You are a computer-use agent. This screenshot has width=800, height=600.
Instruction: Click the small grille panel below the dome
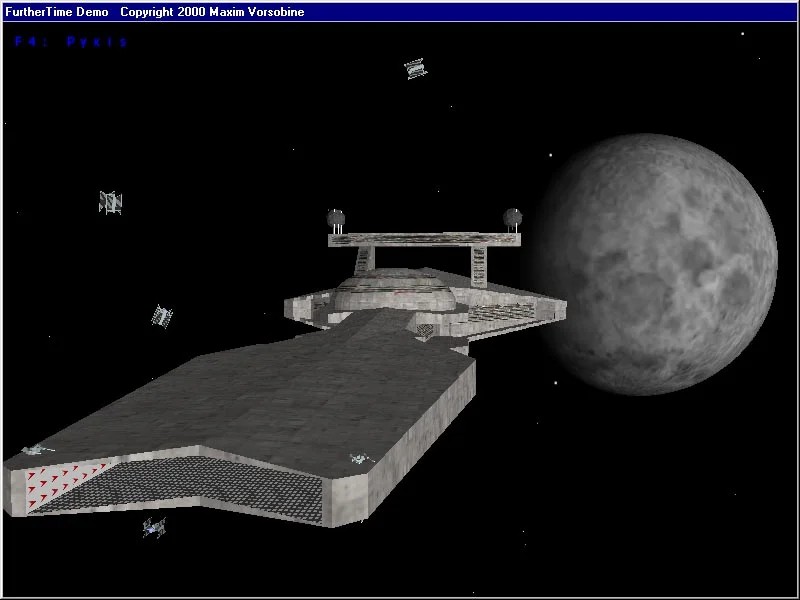[x=424, y=329]
